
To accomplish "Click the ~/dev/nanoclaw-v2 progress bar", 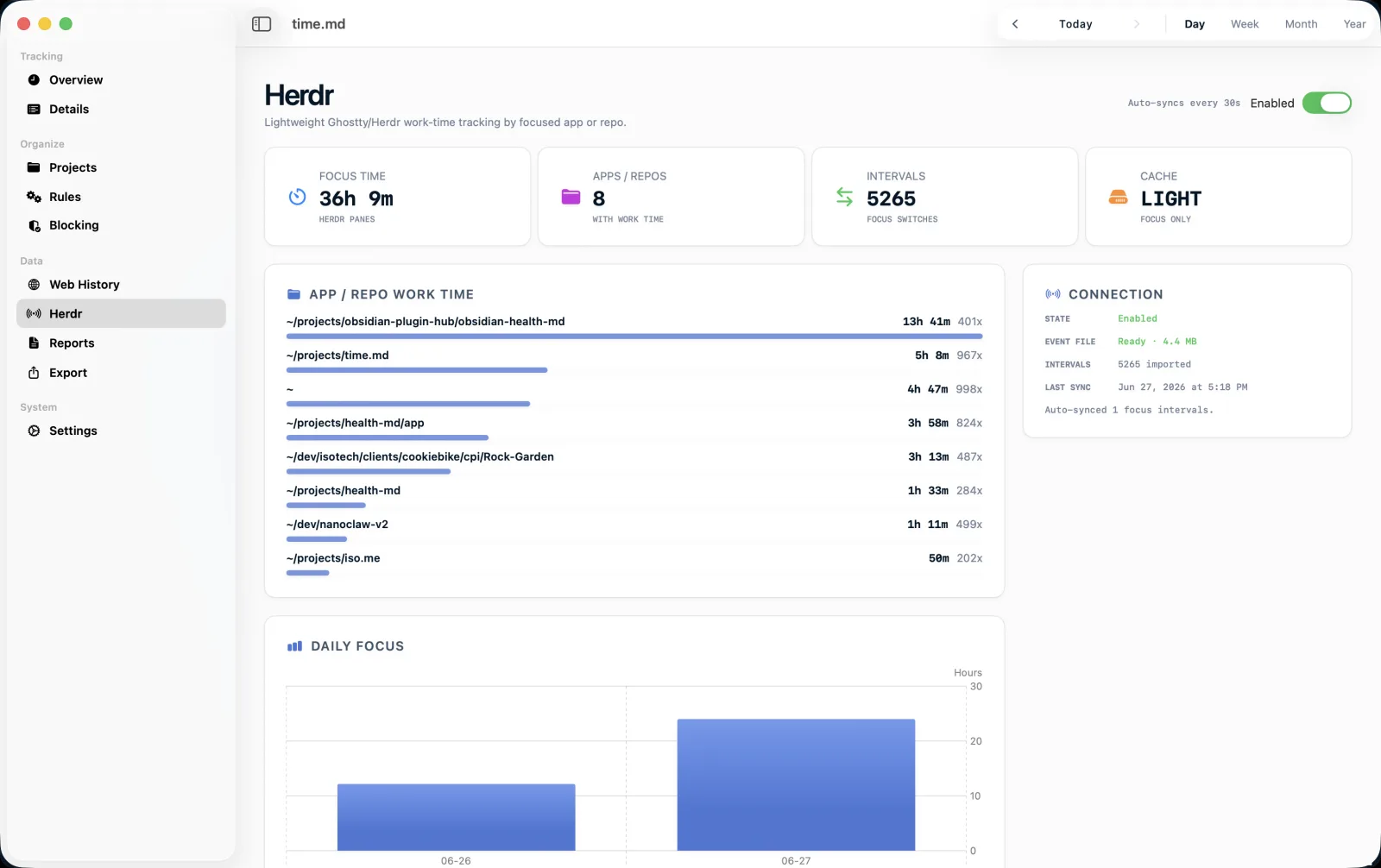I will click(317, 539).
